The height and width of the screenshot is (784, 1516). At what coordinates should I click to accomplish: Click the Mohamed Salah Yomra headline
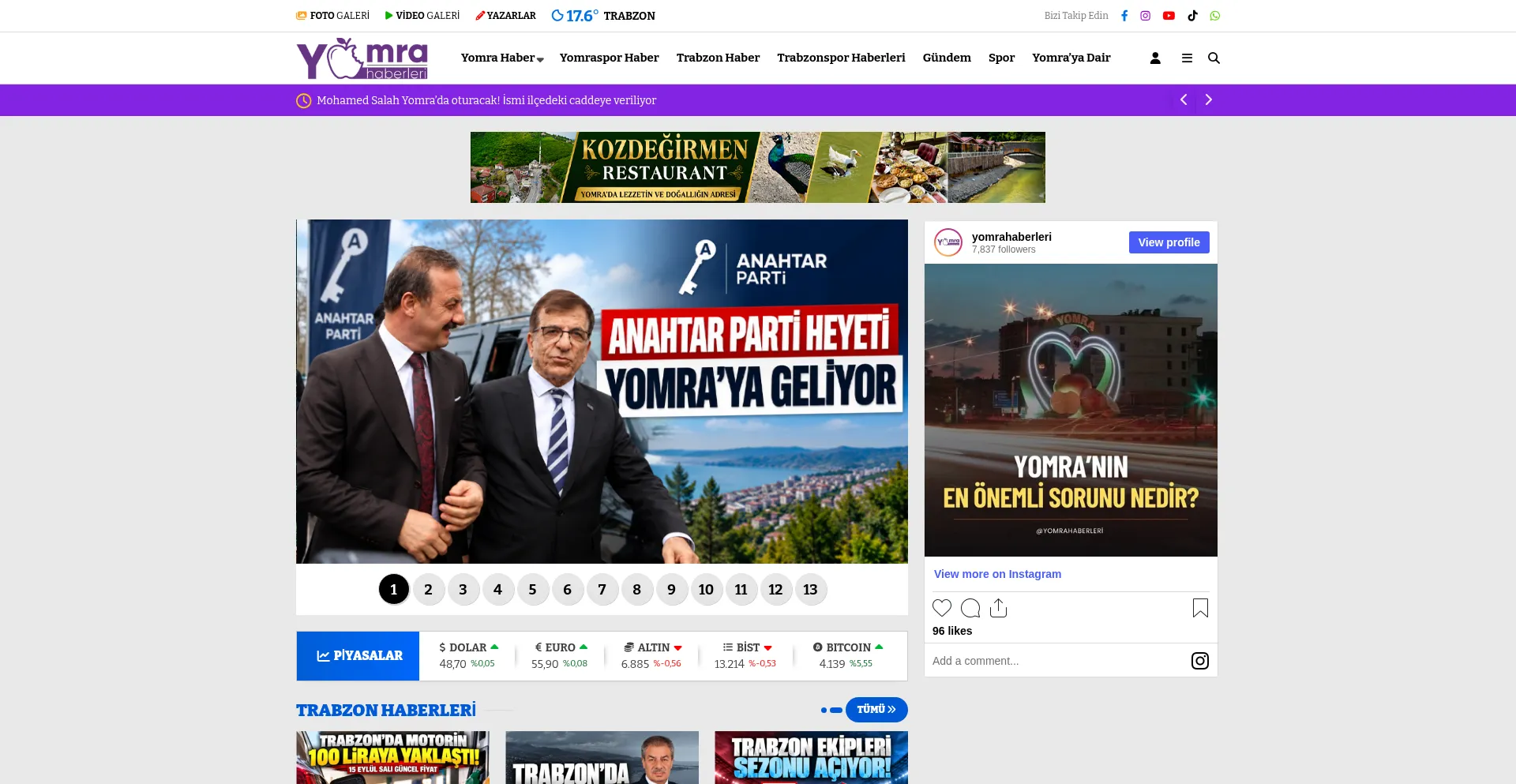[x=486, y=100]
